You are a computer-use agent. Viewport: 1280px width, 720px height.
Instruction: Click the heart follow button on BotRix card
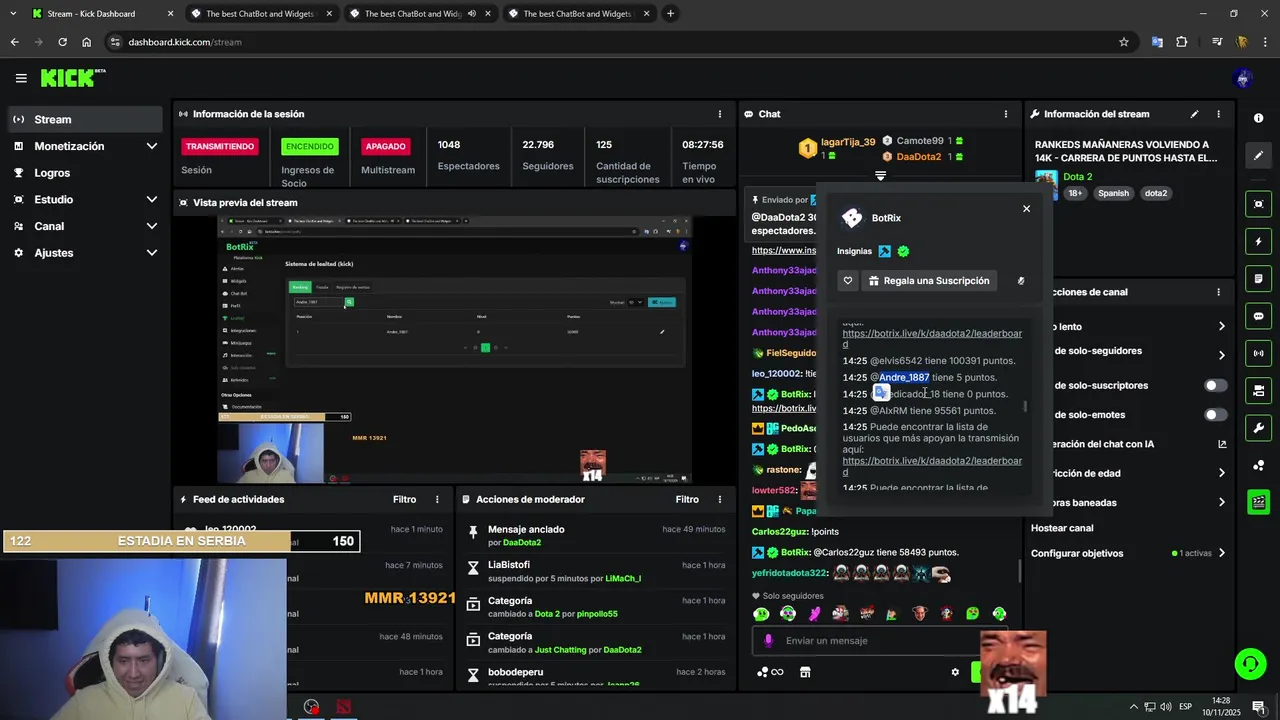click(848, 281)
